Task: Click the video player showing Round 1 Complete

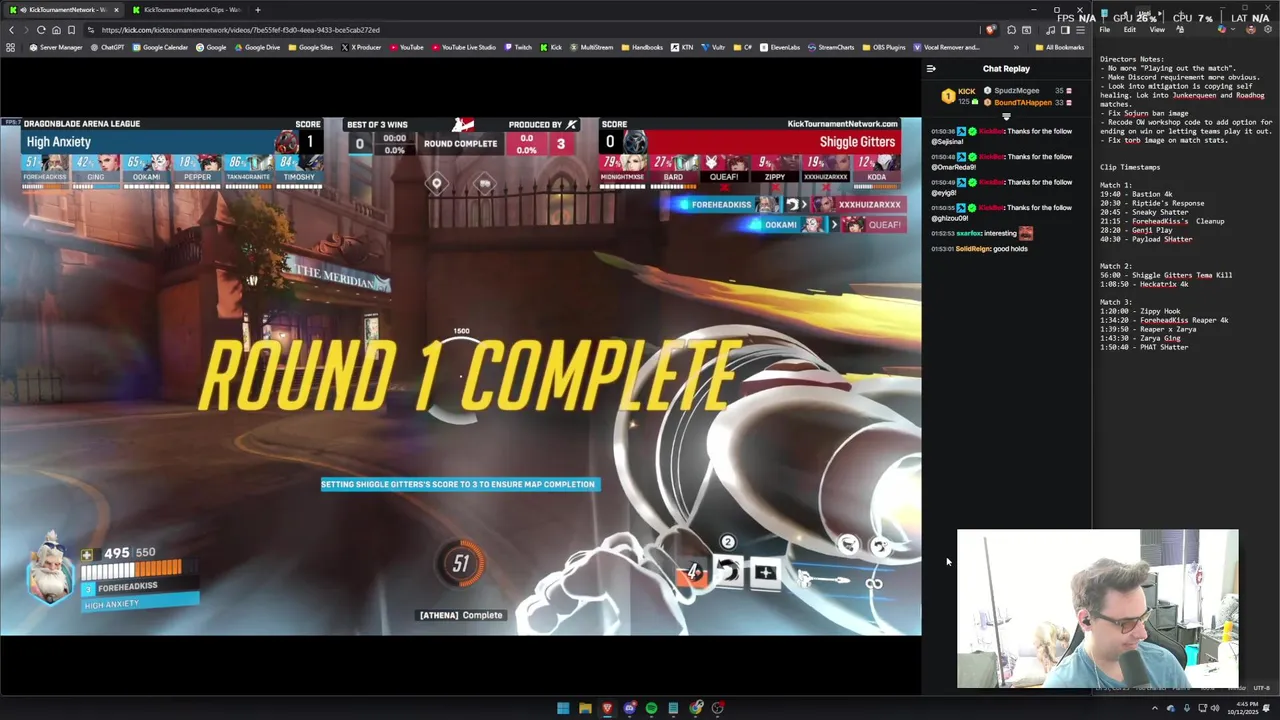Action: (x=460, y=375)
